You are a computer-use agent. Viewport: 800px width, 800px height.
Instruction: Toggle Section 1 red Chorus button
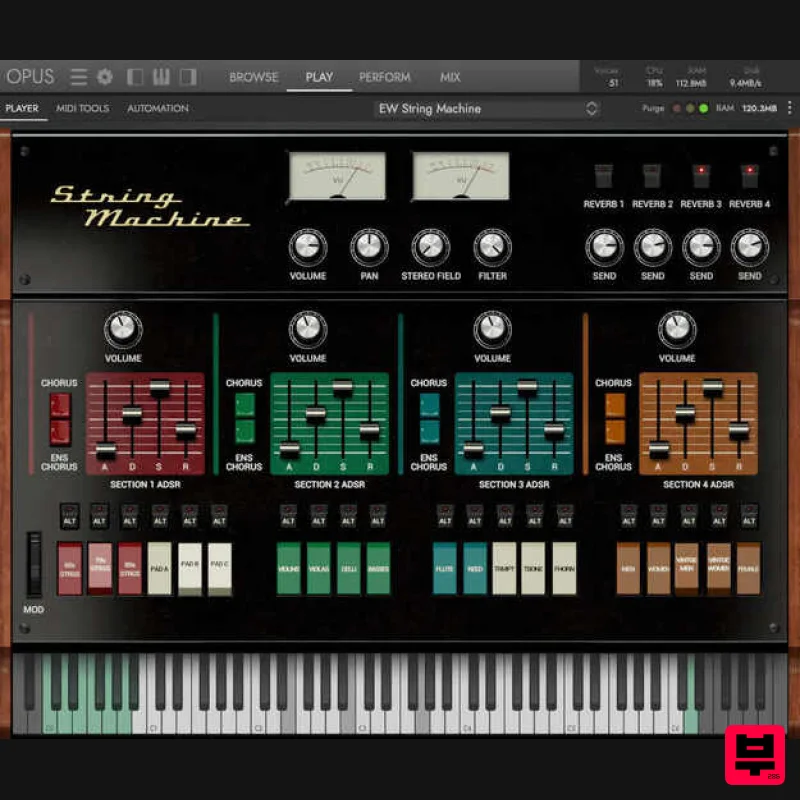60,406
